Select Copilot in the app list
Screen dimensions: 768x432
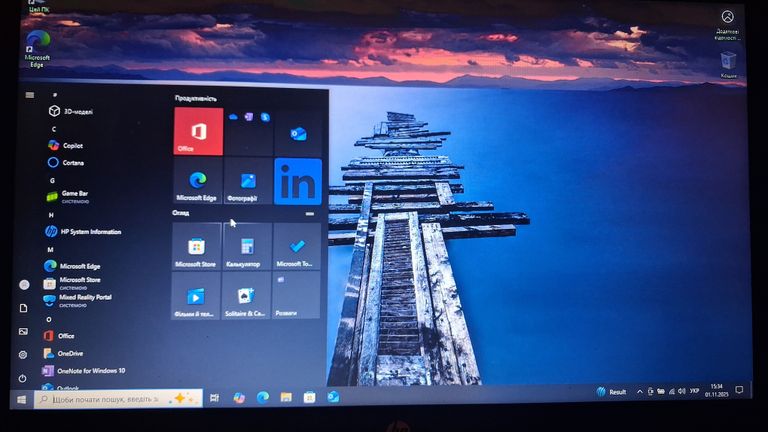coord(72,145)
